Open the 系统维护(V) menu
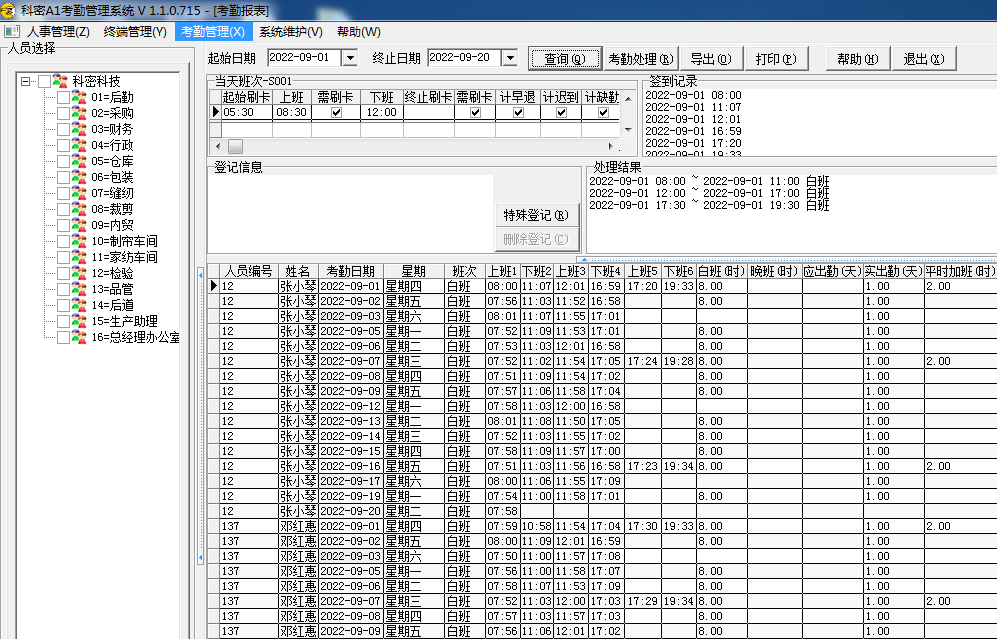This screenshot has width=997, height=639. (291, 32)
